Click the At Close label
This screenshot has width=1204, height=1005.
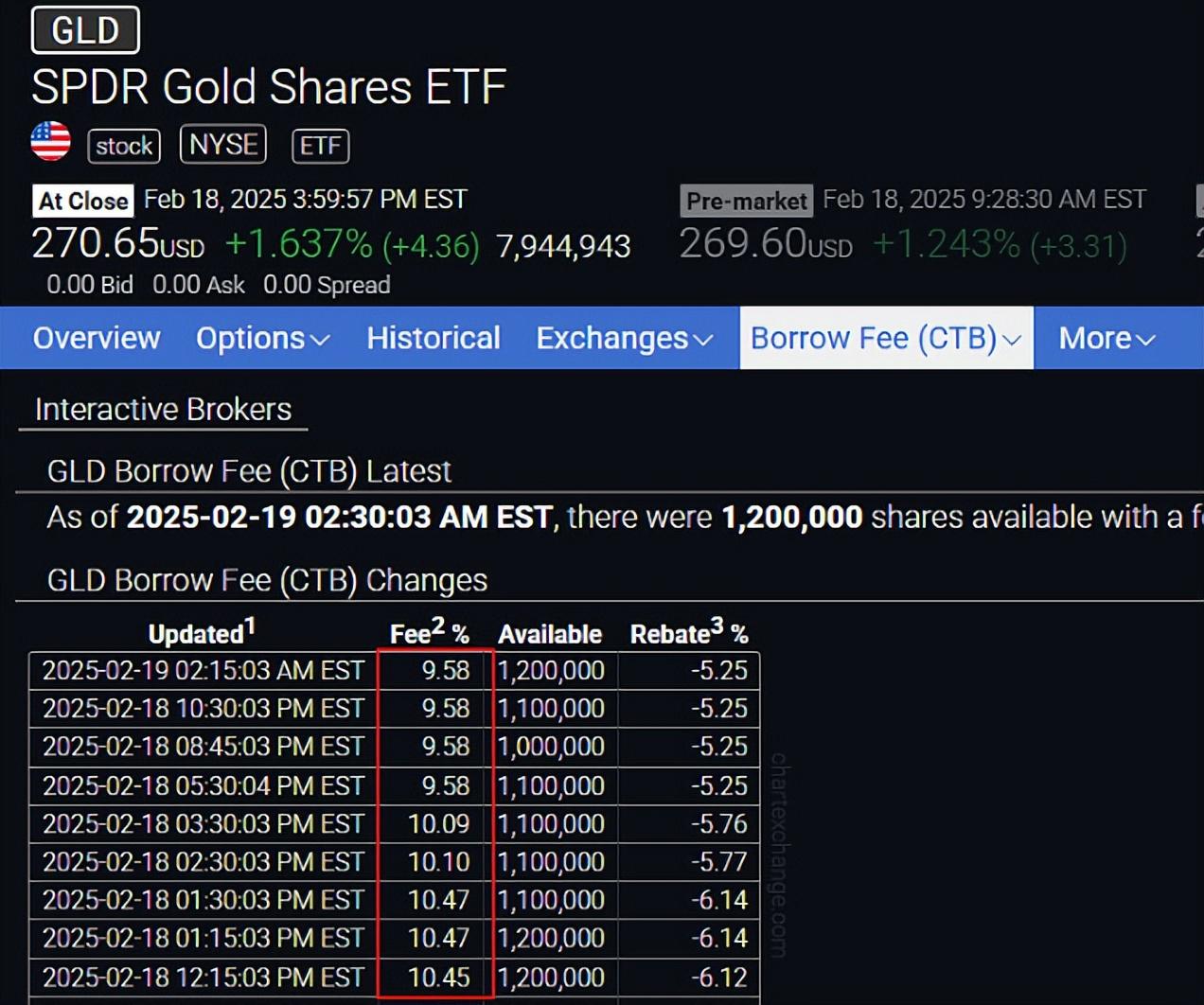coord(83,201)
